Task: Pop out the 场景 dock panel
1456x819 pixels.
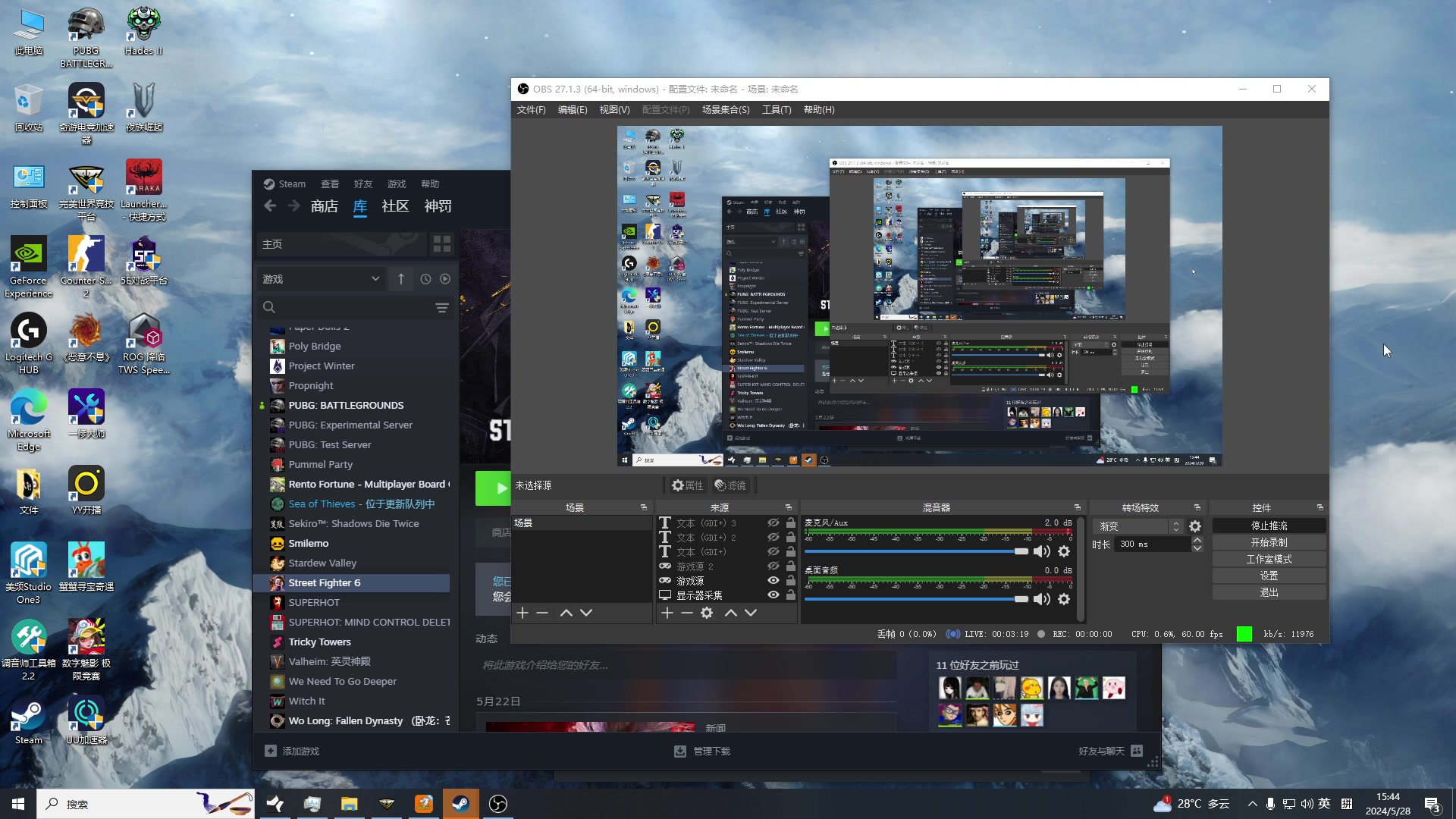Action: coord(644,507)
